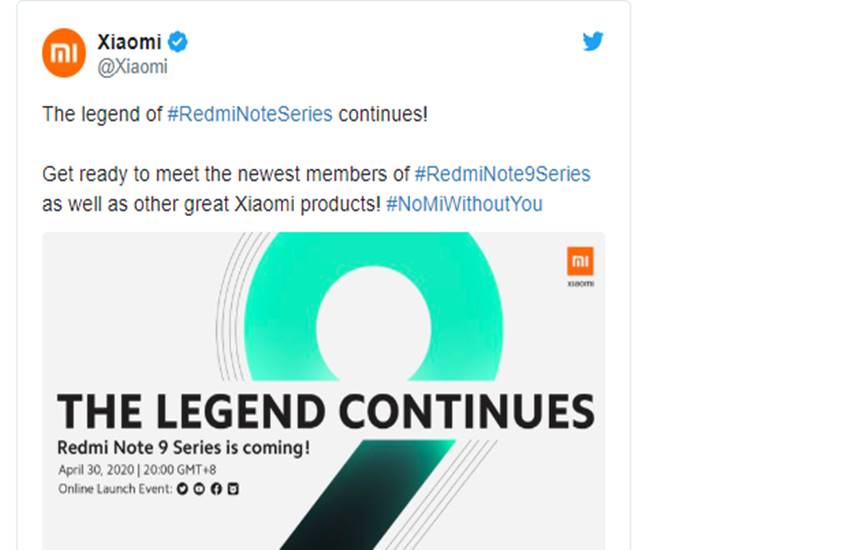The height and width of the screenshot is (550, 850).
Task: Open the Twitter bird logo
Action: pyautogui.click(x=593, y=41)
